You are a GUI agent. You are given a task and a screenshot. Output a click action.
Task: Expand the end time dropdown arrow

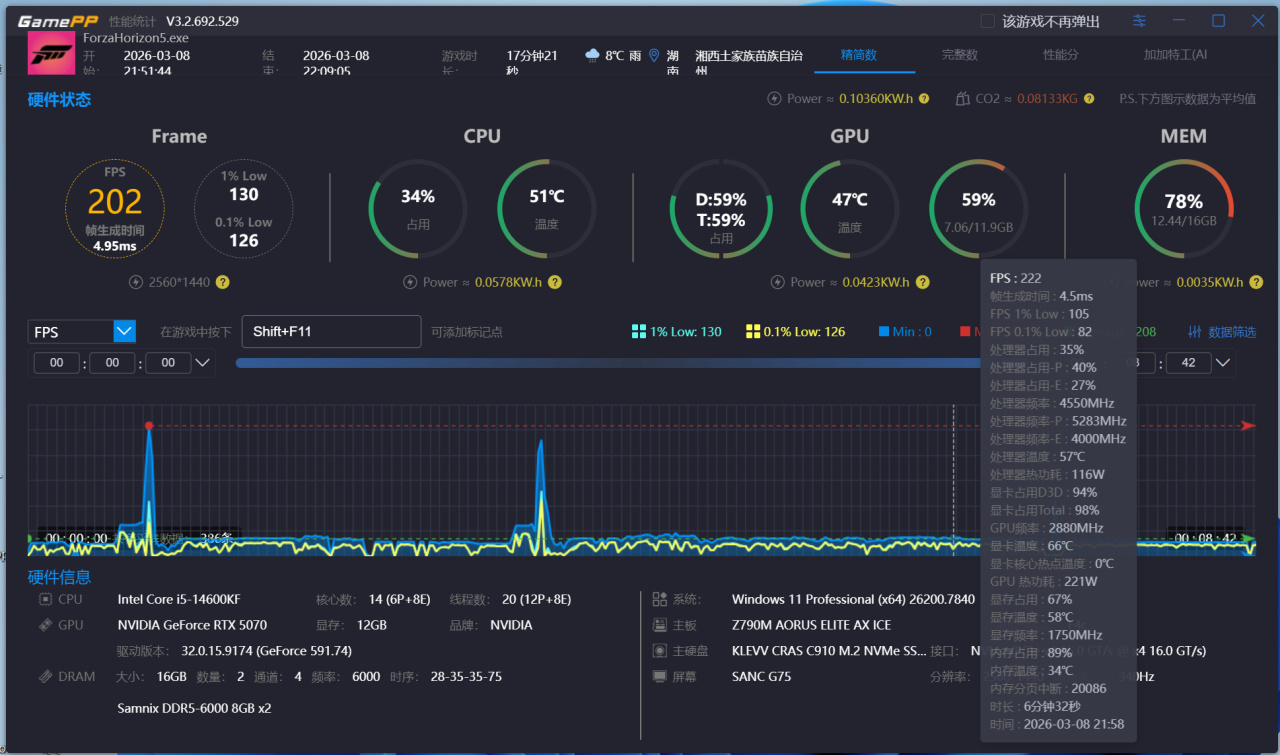click(x=1223, y=363)
